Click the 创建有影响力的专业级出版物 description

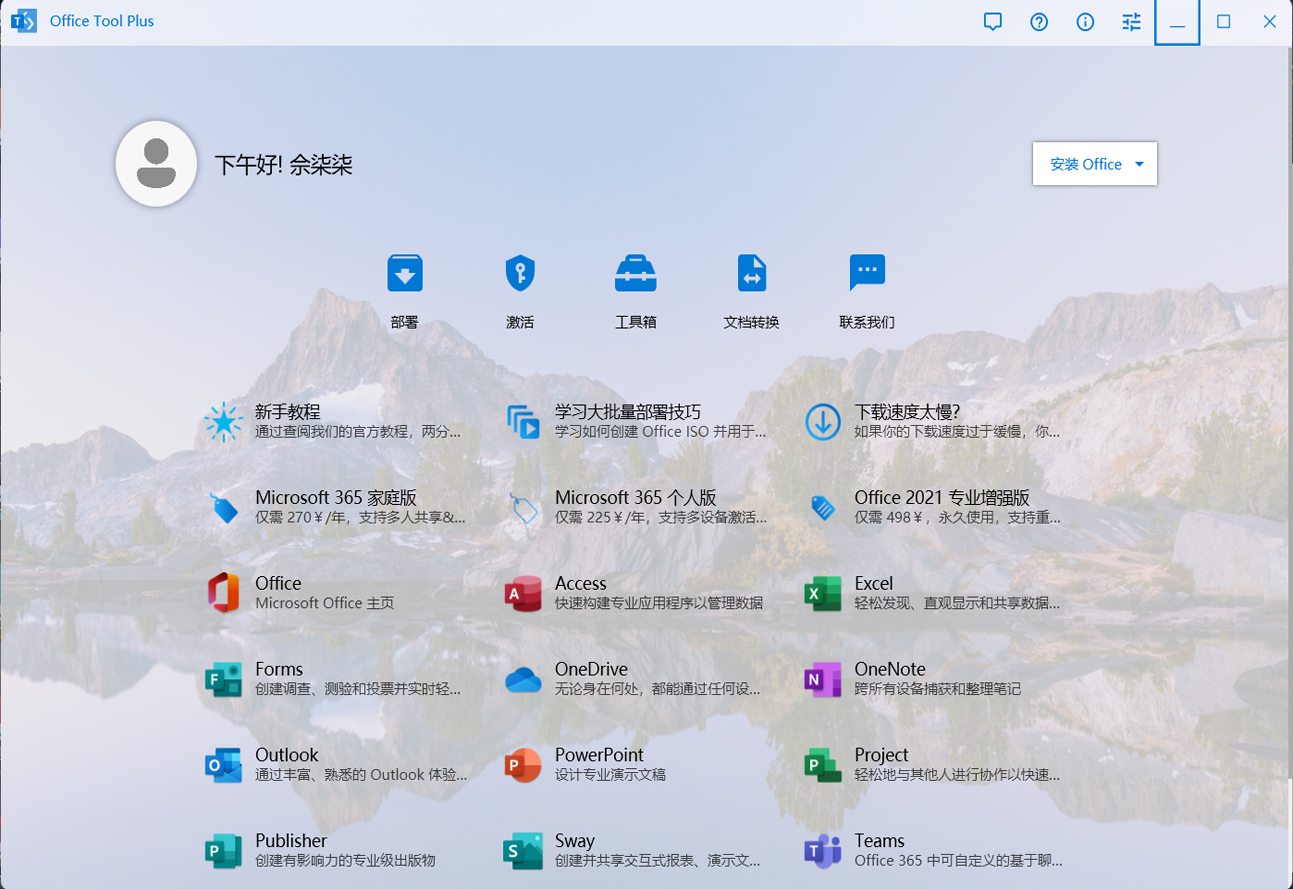[x=345, y=861]
